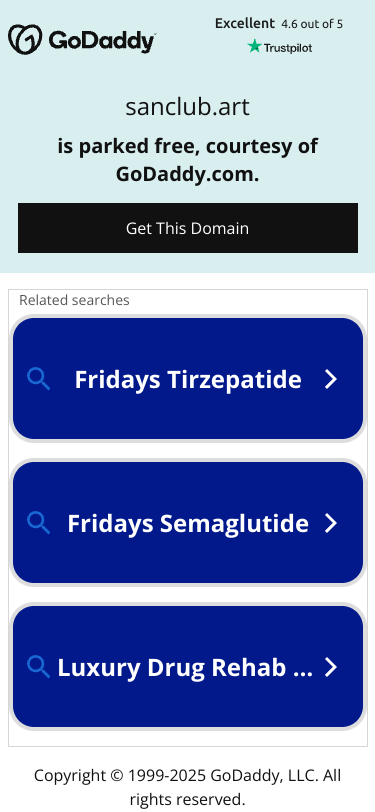Click the magnifier icon beside Luxury Drug Rehab
Image resolution: width=375 pixels, height=812 pixels.
click(x=38, y=667)
